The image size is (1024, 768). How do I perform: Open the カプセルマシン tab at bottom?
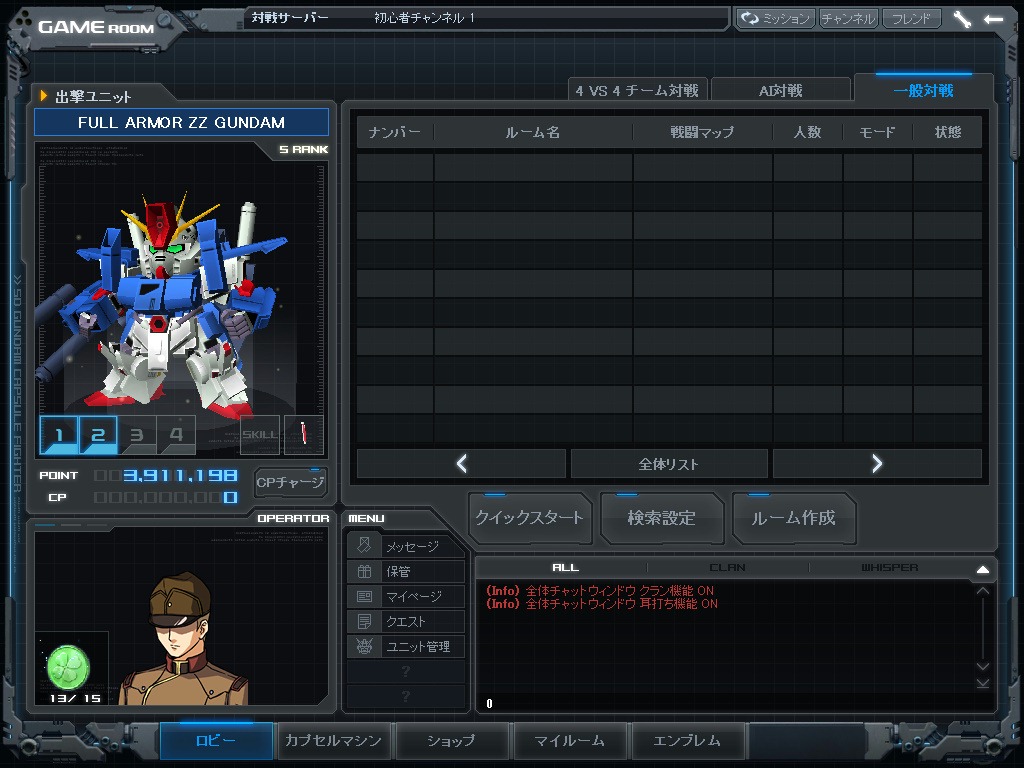(333, 741)
